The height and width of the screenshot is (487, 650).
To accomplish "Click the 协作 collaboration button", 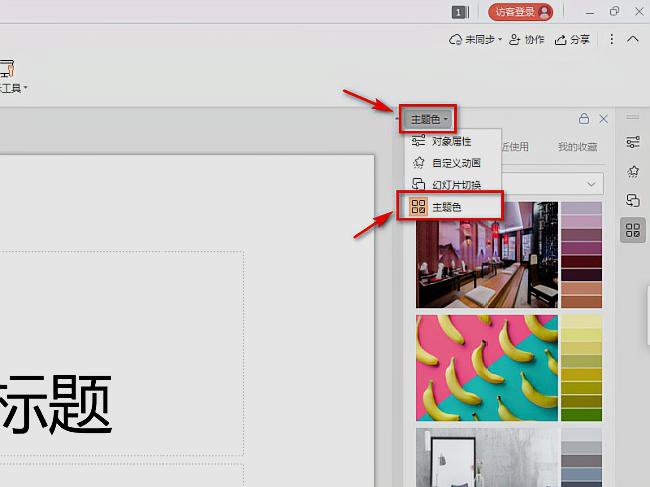I will [x=526, y=39].
